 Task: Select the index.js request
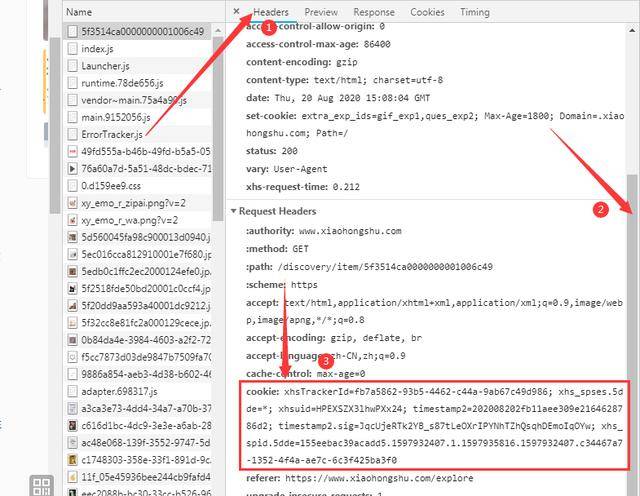point(139,49)
